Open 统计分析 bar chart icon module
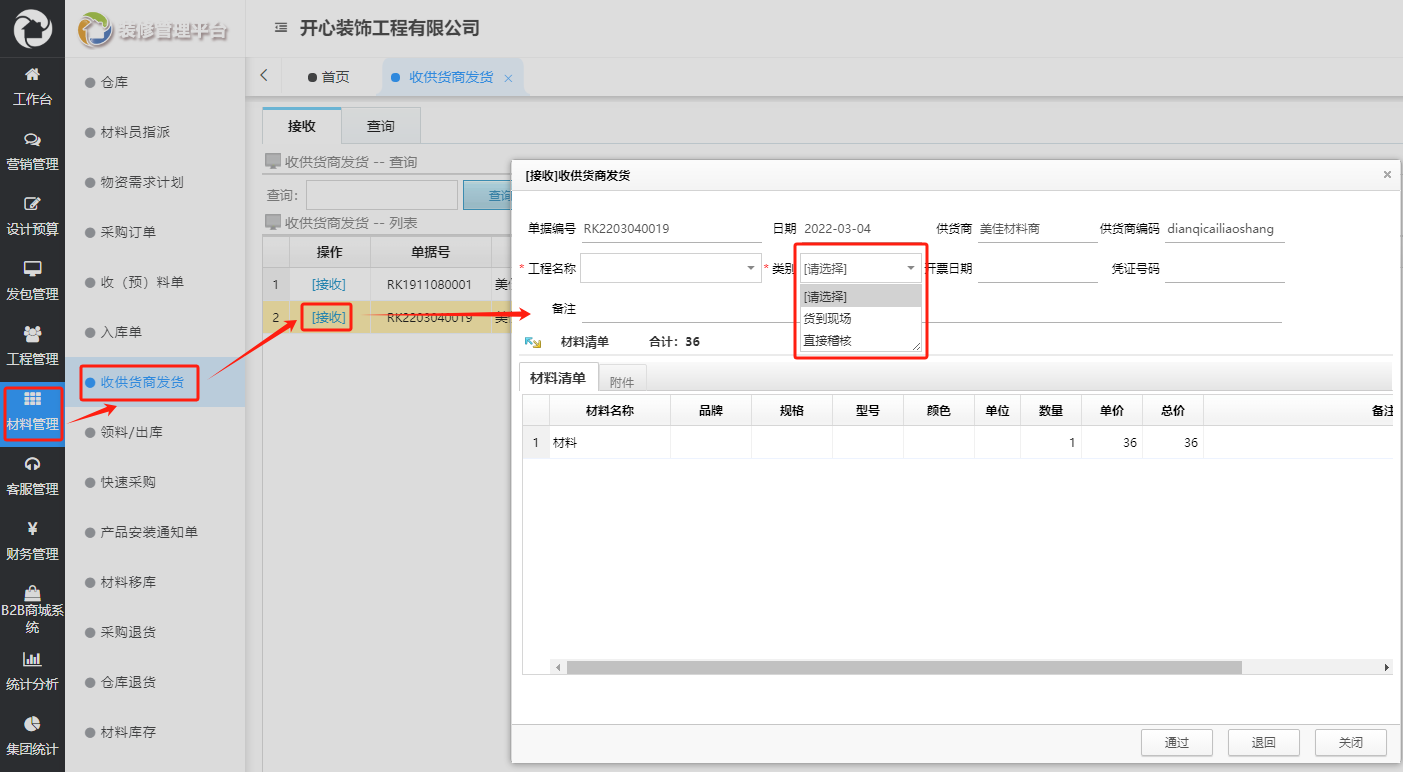 32,659
